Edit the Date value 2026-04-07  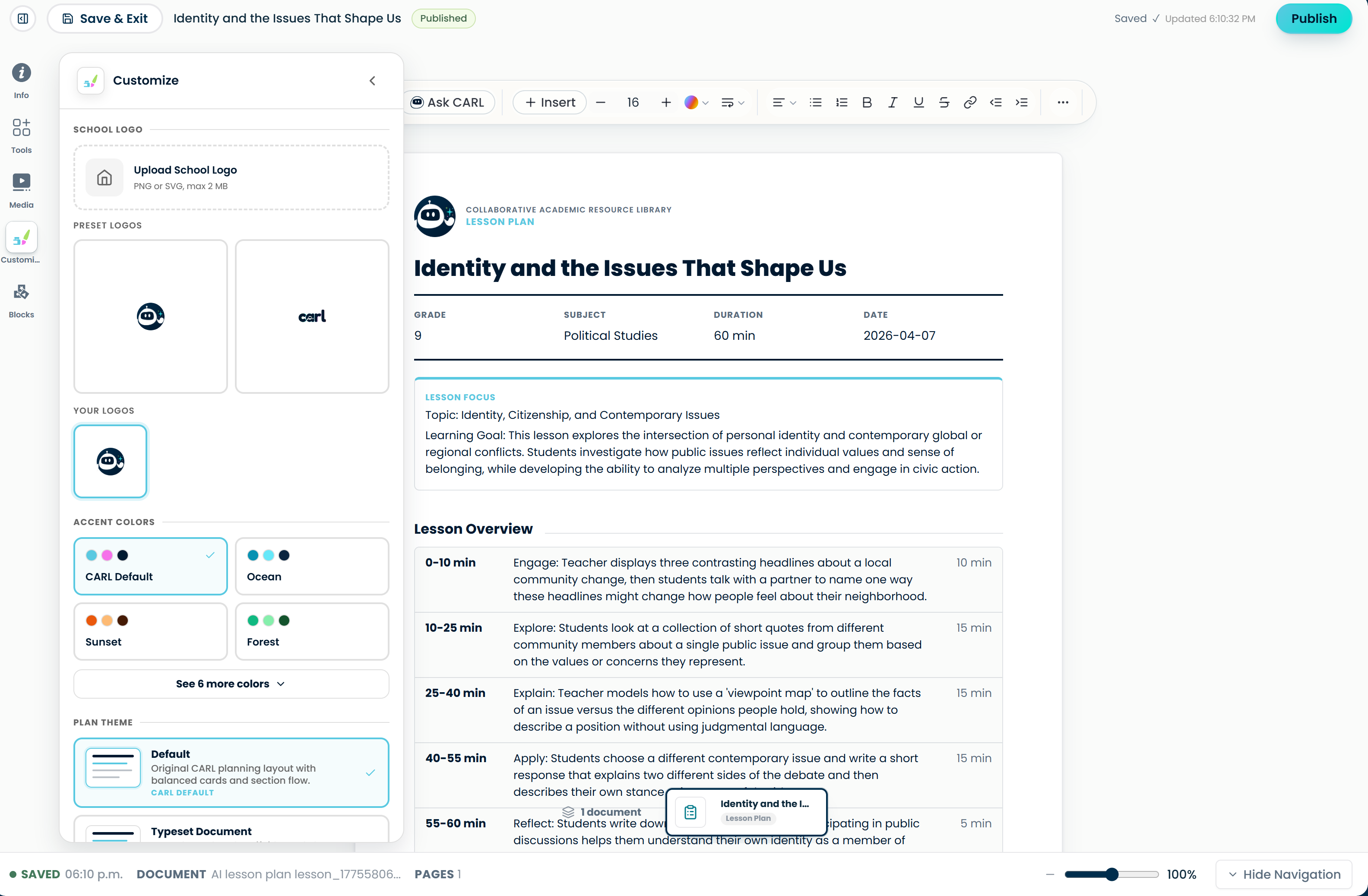(899, 336)
